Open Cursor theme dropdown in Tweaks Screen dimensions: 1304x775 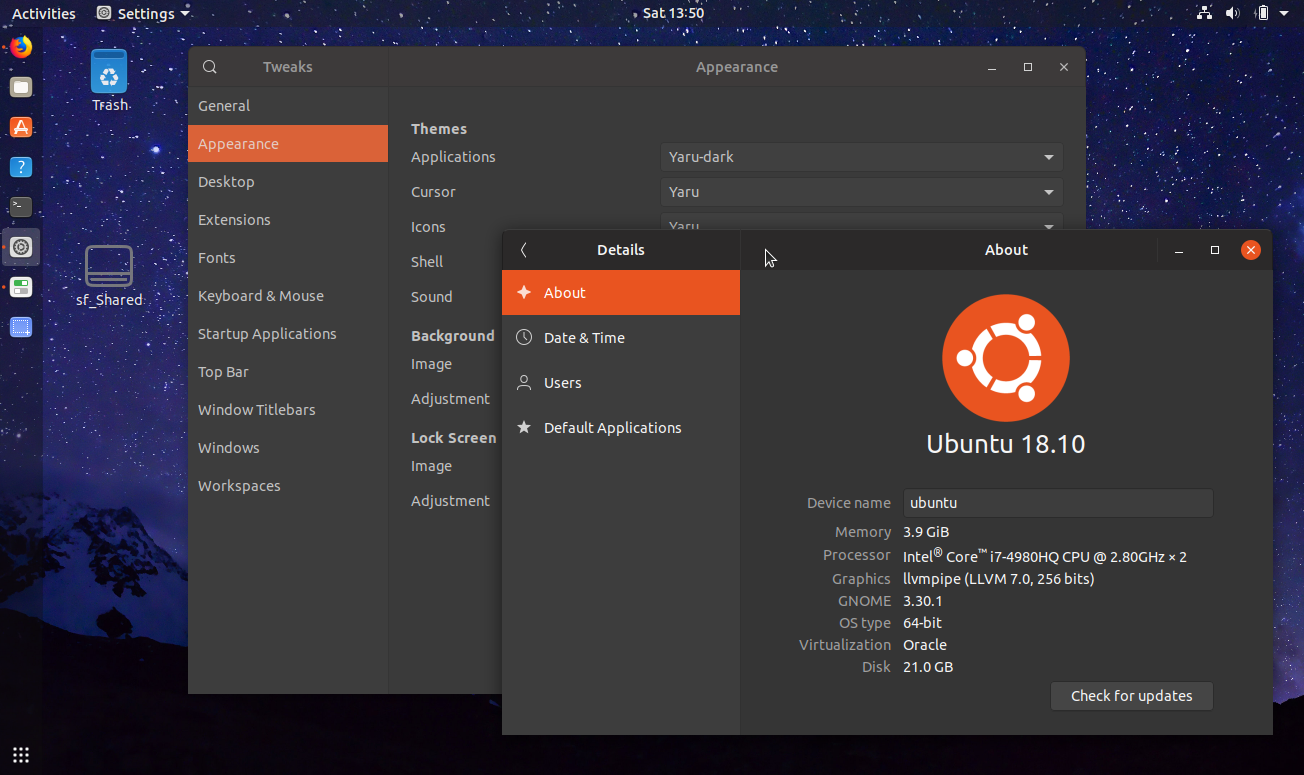861,192
